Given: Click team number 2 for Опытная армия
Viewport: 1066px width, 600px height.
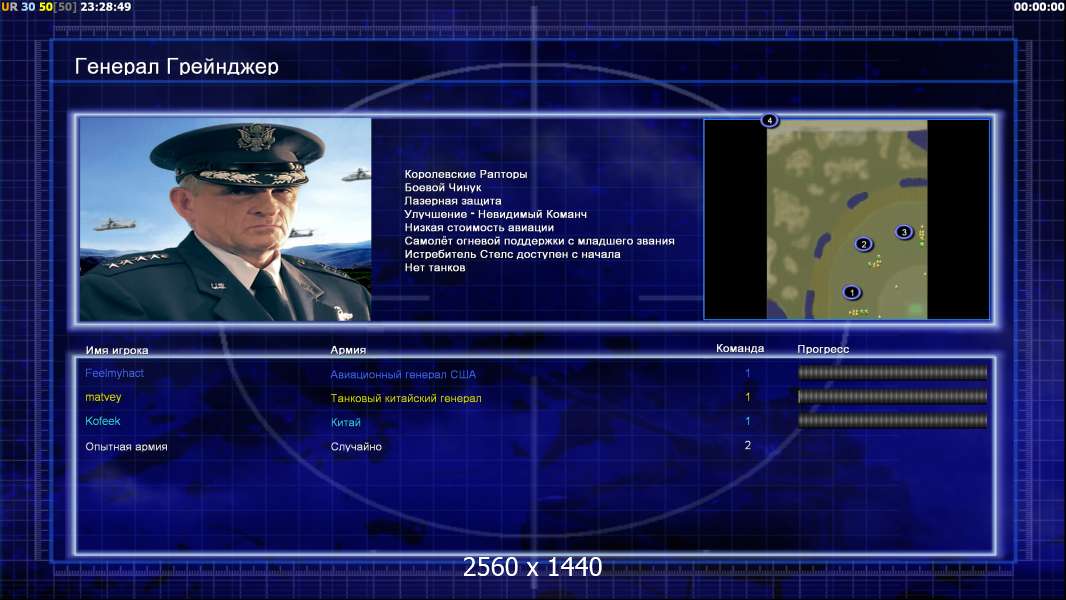Looking at the screenshot, I should [747, 446].
